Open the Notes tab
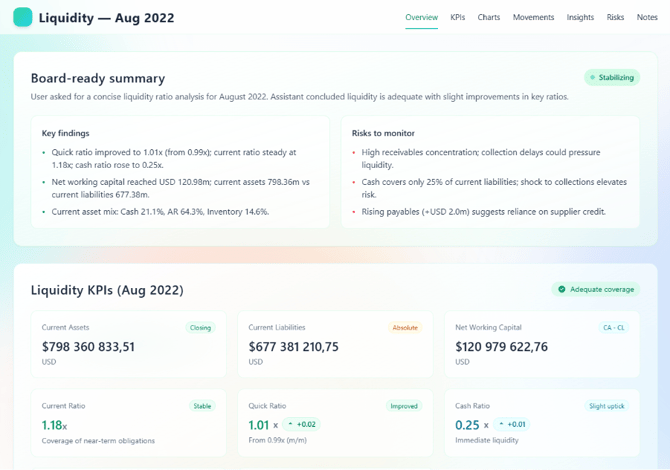670x470 pixels. 647,17
